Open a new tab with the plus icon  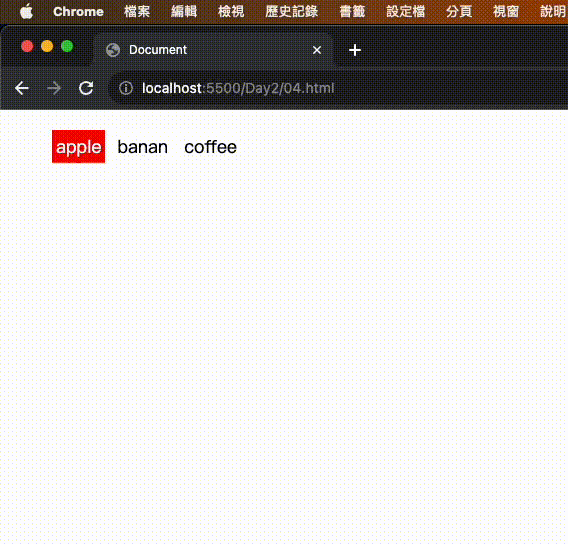point(355,50)
